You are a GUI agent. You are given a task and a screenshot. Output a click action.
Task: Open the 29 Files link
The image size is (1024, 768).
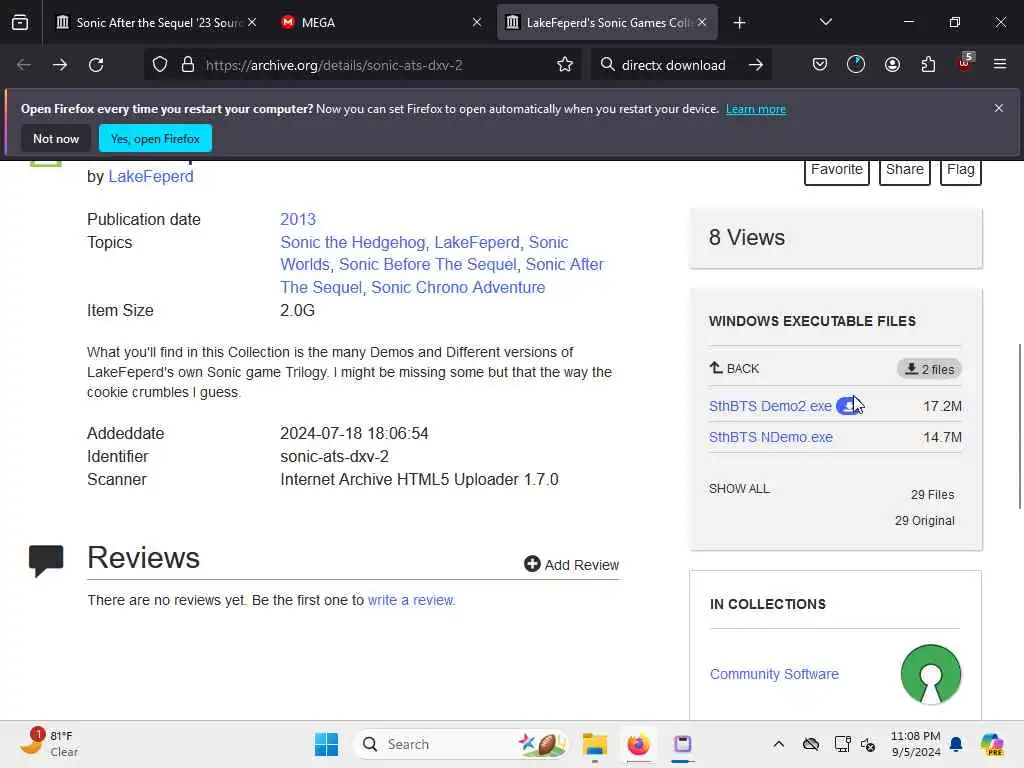pos(933,495)
